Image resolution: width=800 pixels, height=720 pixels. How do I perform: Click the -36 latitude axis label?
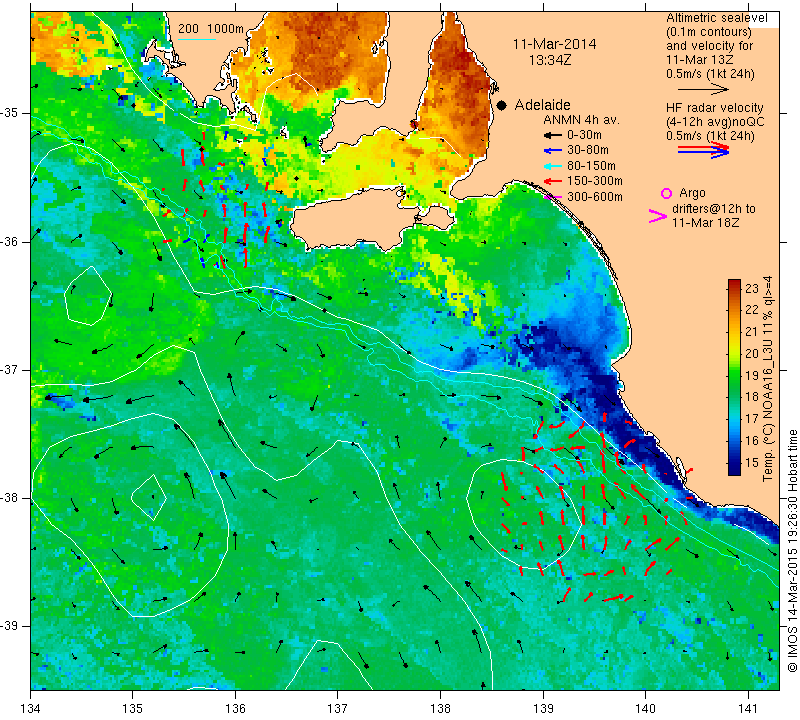pos(9,241)
